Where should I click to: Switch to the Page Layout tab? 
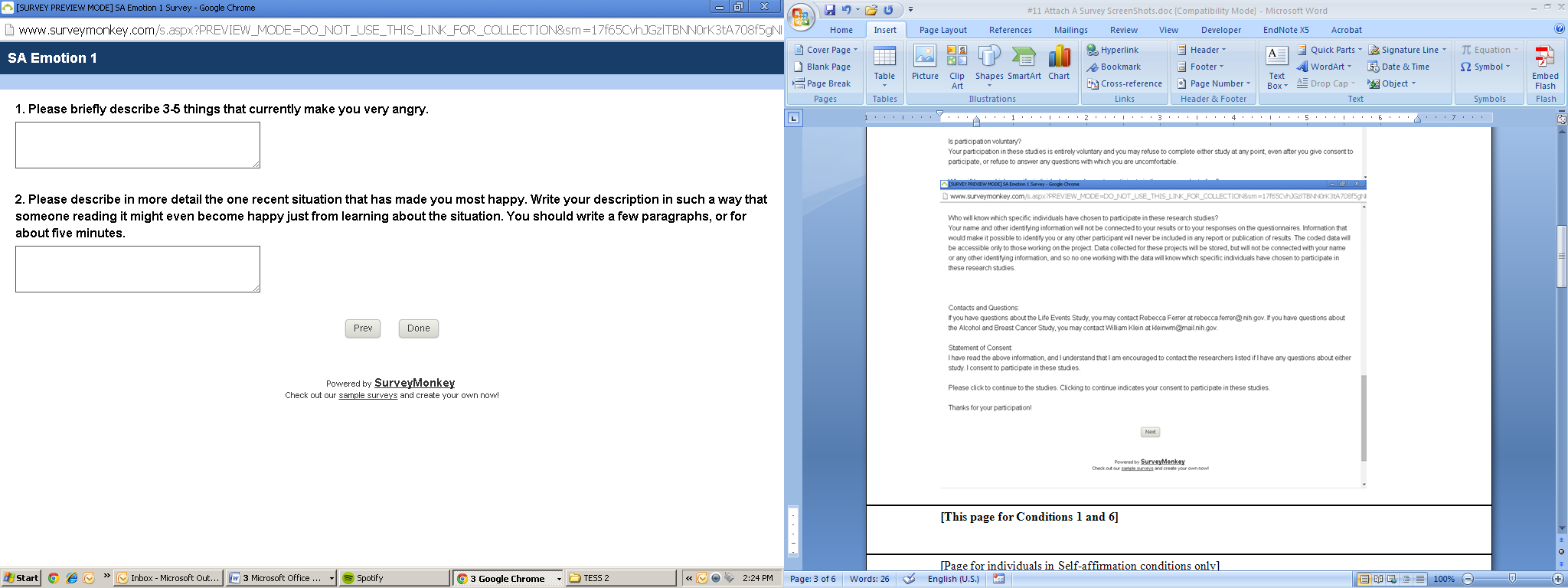pyautogui.click(x=943, y=30)
